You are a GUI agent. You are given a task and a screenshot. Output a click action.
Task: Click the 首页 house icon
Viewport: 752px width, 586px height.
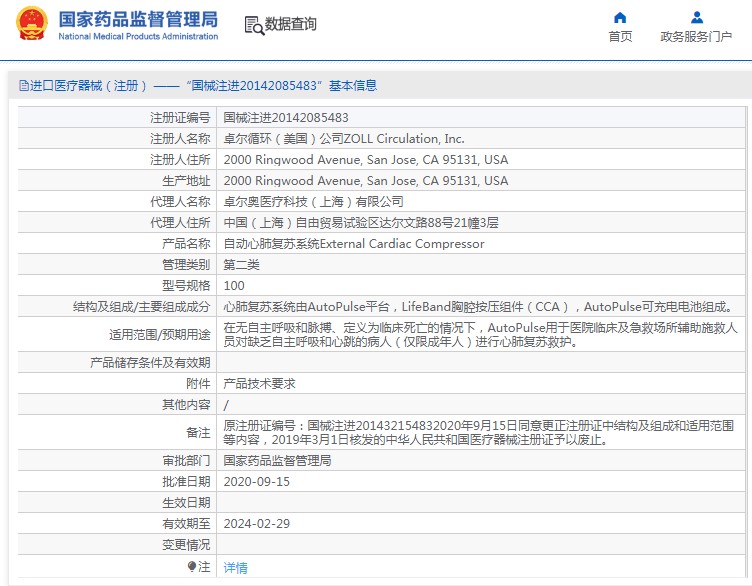pos(620,17)
